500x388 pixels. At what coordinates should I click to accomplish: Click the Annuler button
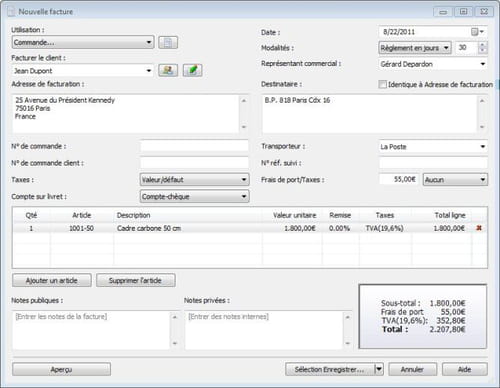point(412,369)
